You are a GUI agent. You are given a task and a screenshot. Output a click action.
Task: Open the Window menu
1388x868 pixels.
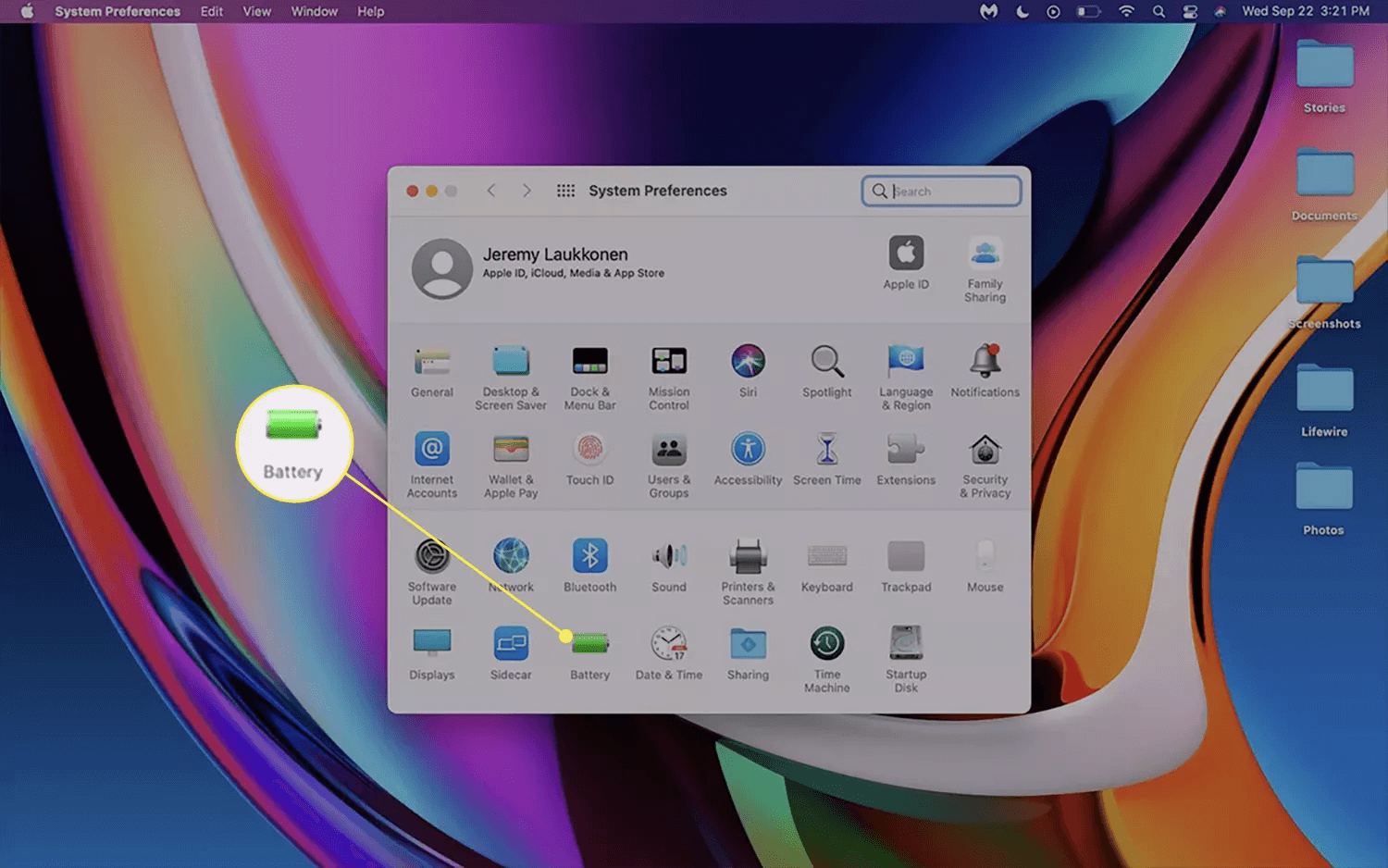[x=315, y=11]
